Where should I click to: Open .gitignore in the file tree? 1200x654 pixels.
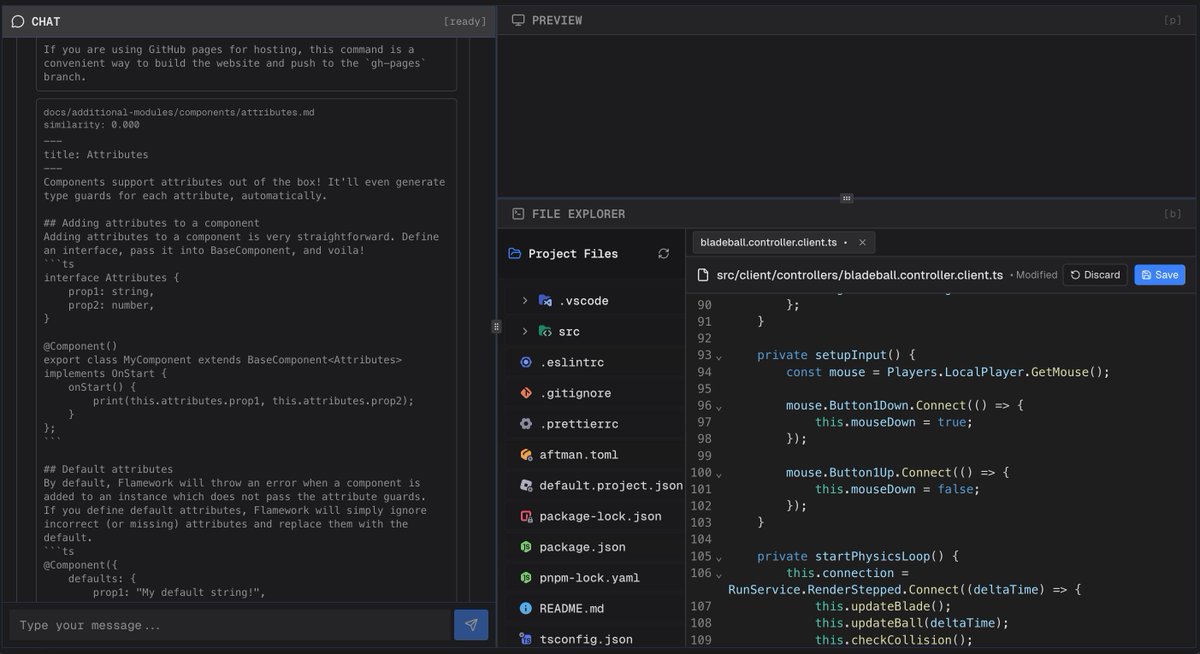click(x=593, y=393)
